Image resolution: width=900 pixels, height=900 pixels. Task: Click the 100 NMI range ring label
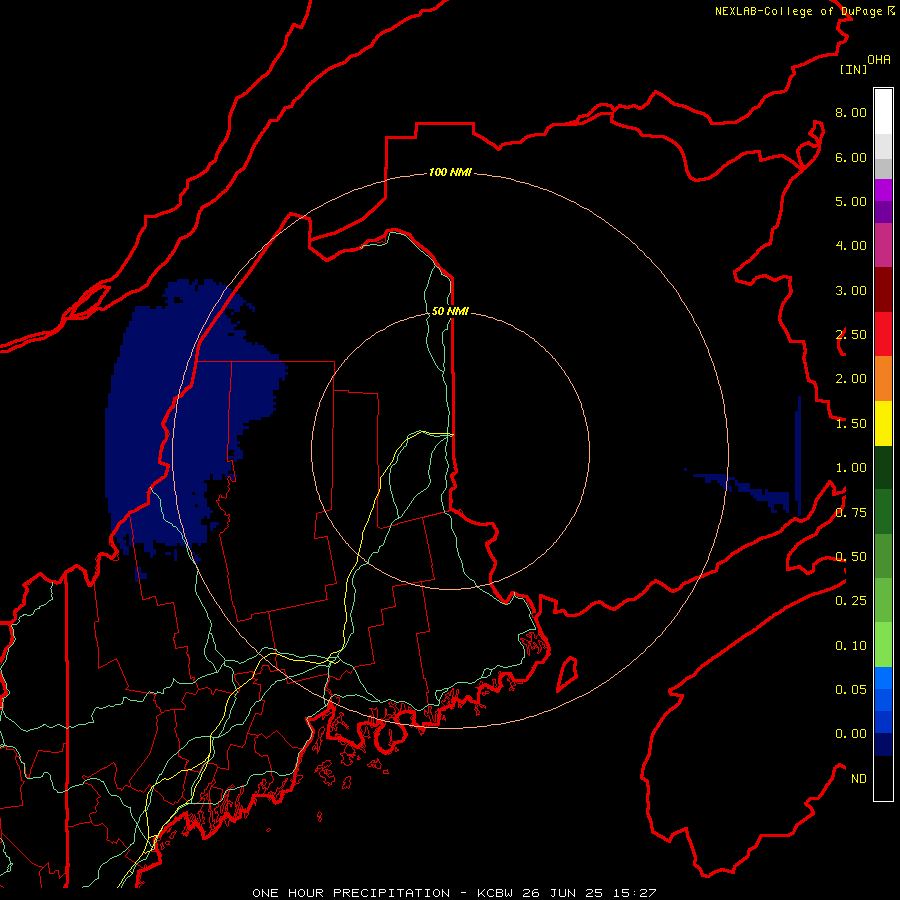(x=450, y=172)
